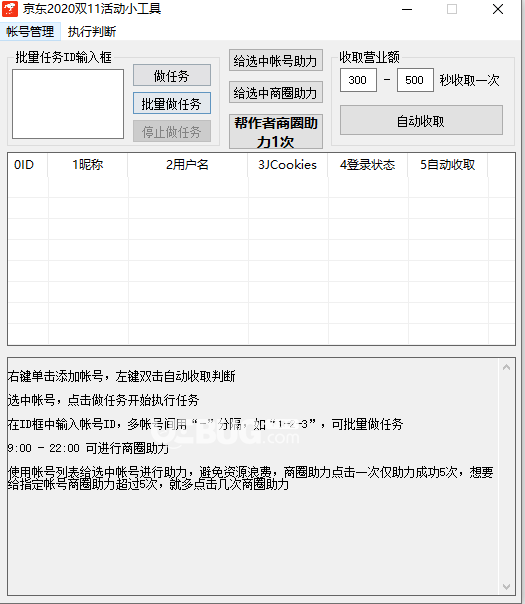
Task: Focus the 批量任务ID输入框 text area
Action: [x=68, y=104]
